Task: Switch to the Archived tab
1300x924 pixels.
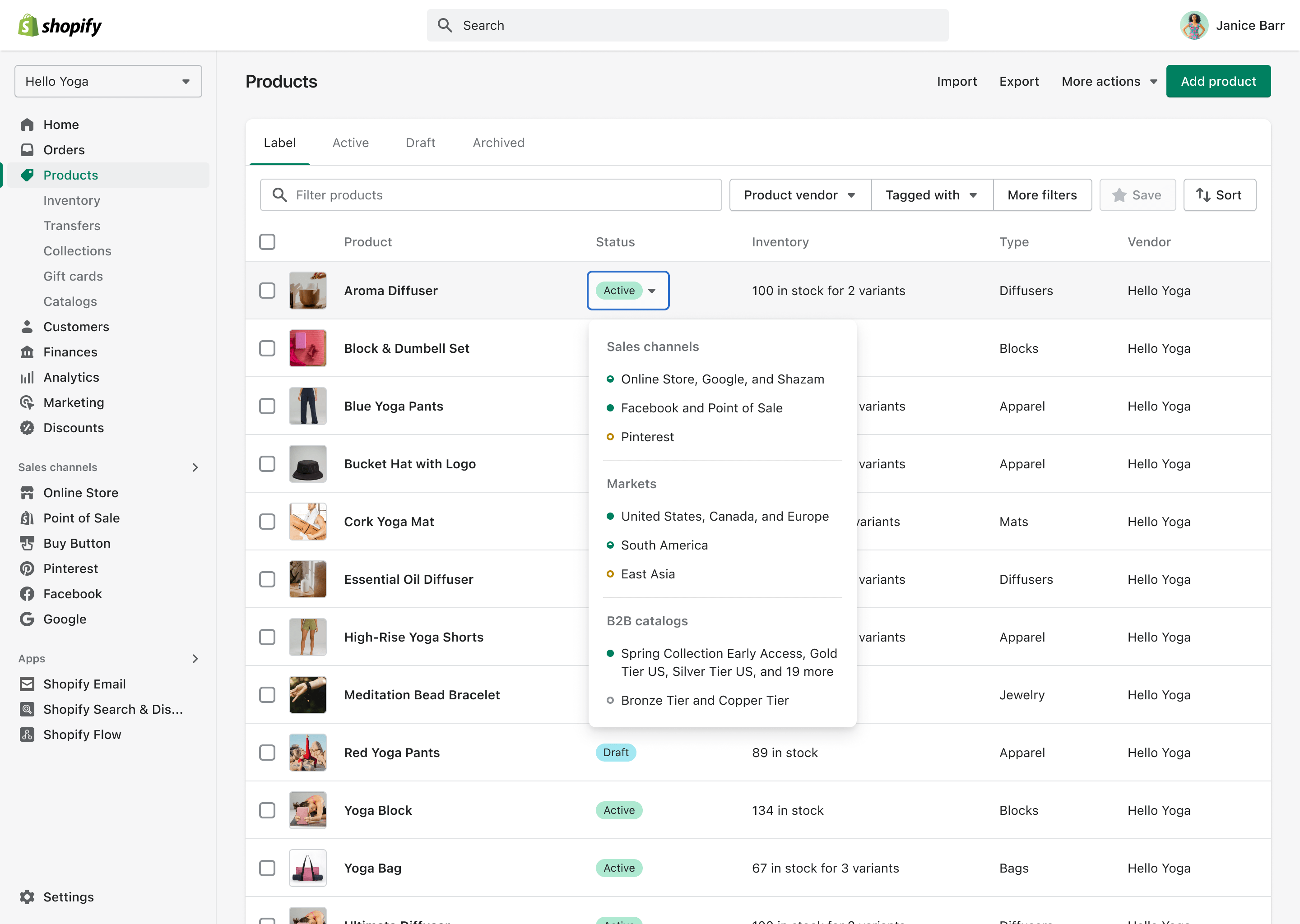Action: (498, 143)
